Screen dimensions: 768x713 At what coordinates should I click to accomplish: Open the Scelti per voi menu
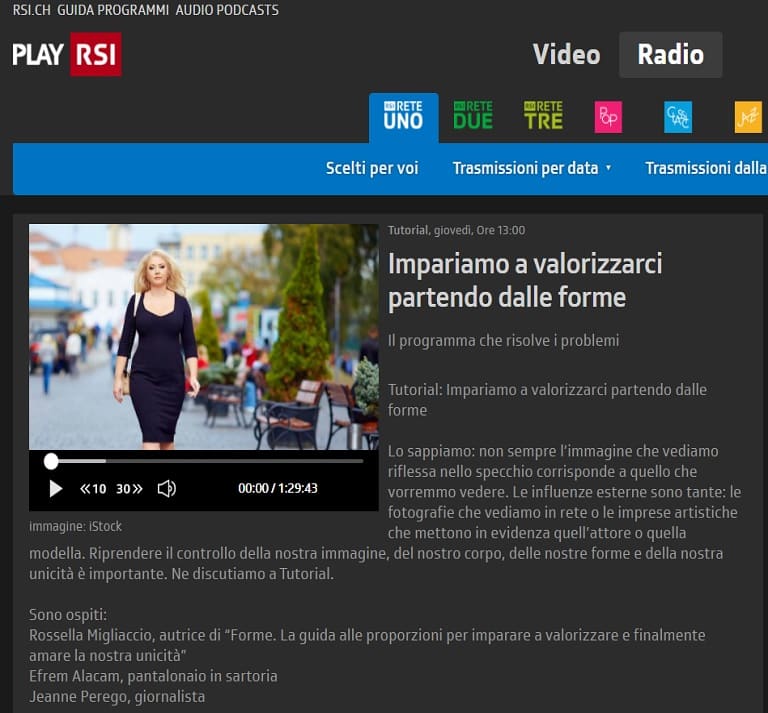coord(372,168)
